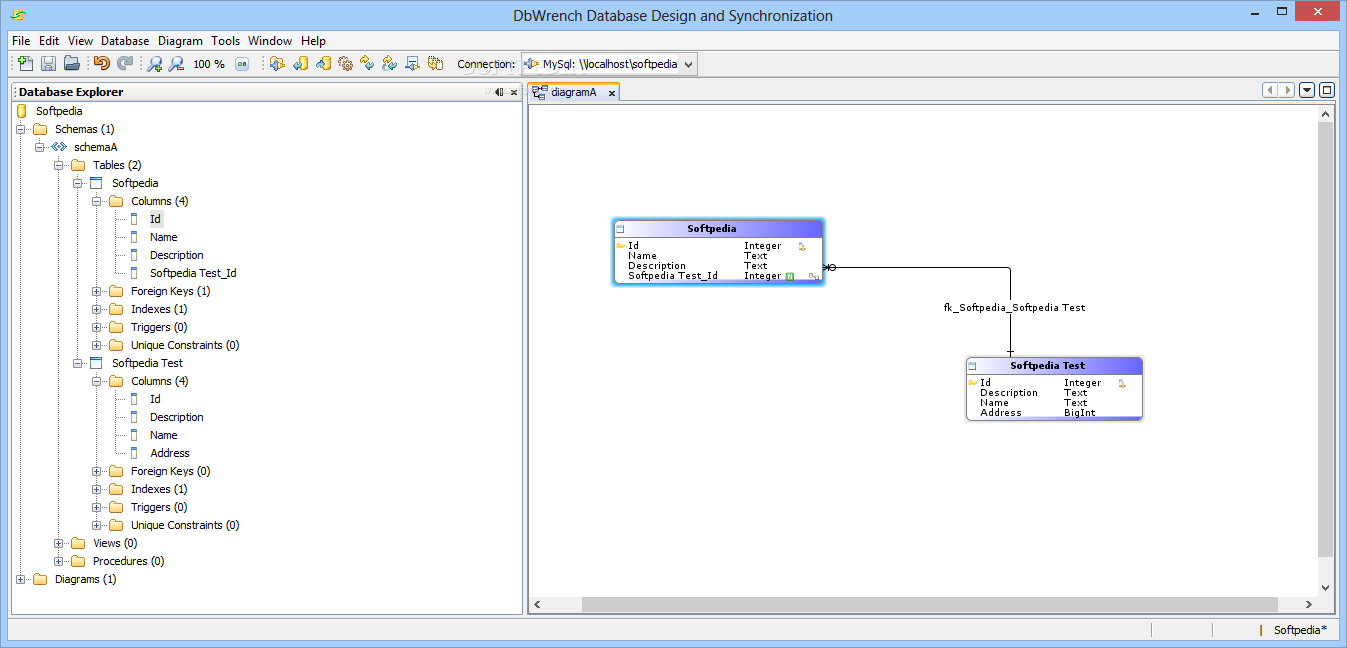1347x648 pixels.
Task: Open the Diagram menu
Action: [x=180, y=41]
